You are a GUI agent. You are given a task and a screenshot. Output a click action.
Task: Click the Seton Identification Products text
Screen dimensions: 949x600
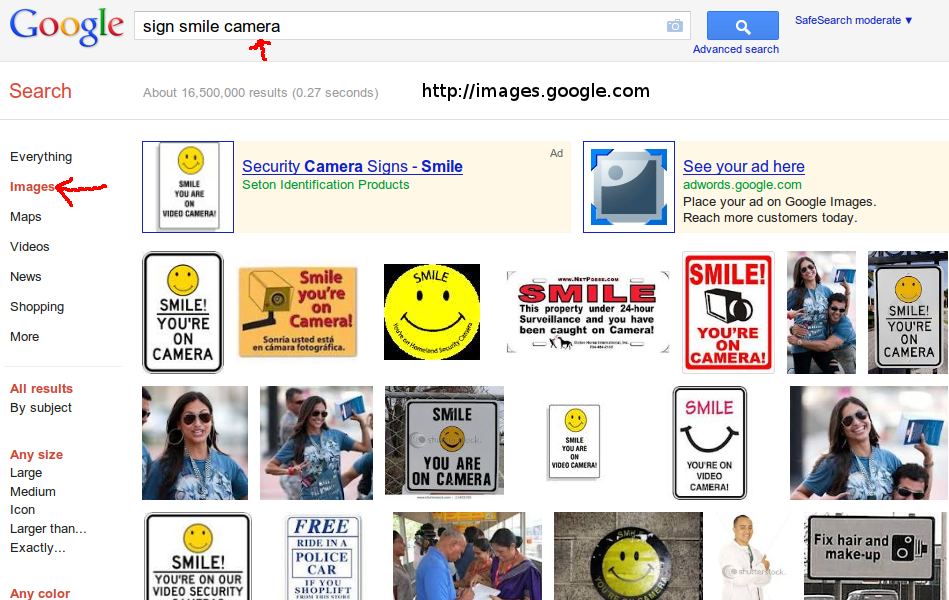326,185
